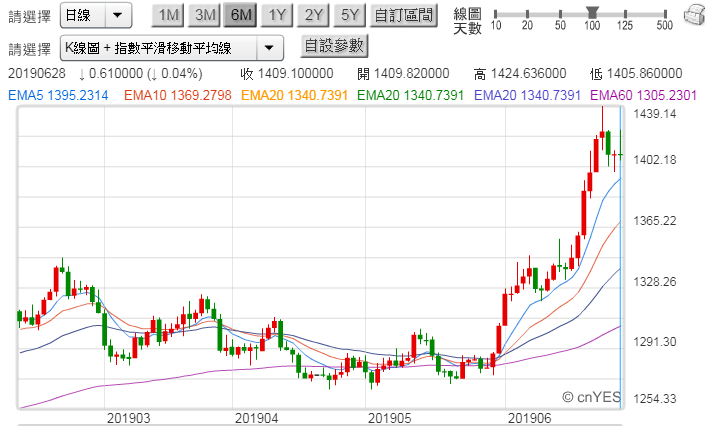Select the 1Y time range
The image size is (705, 426).
pyautogui.click(x=277, y=15)
